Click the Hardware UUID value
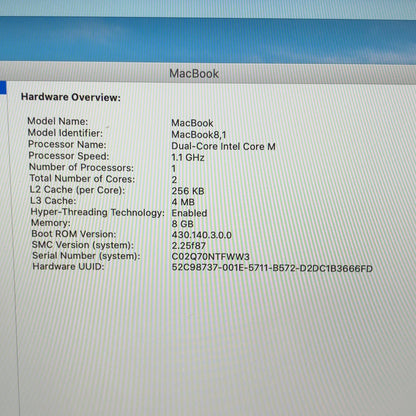Screen dimensions: 416x416 tap(272, 268)
